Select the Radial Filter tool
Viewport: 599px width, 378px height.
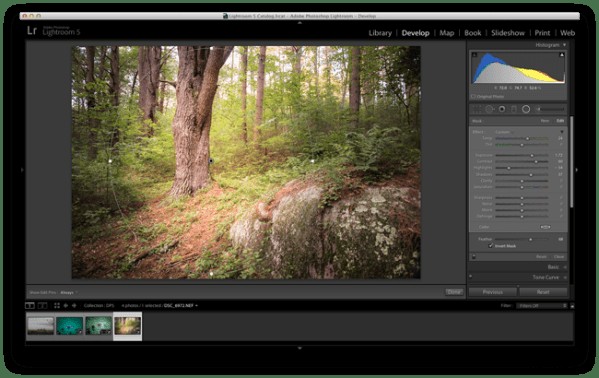coord(526,109)
